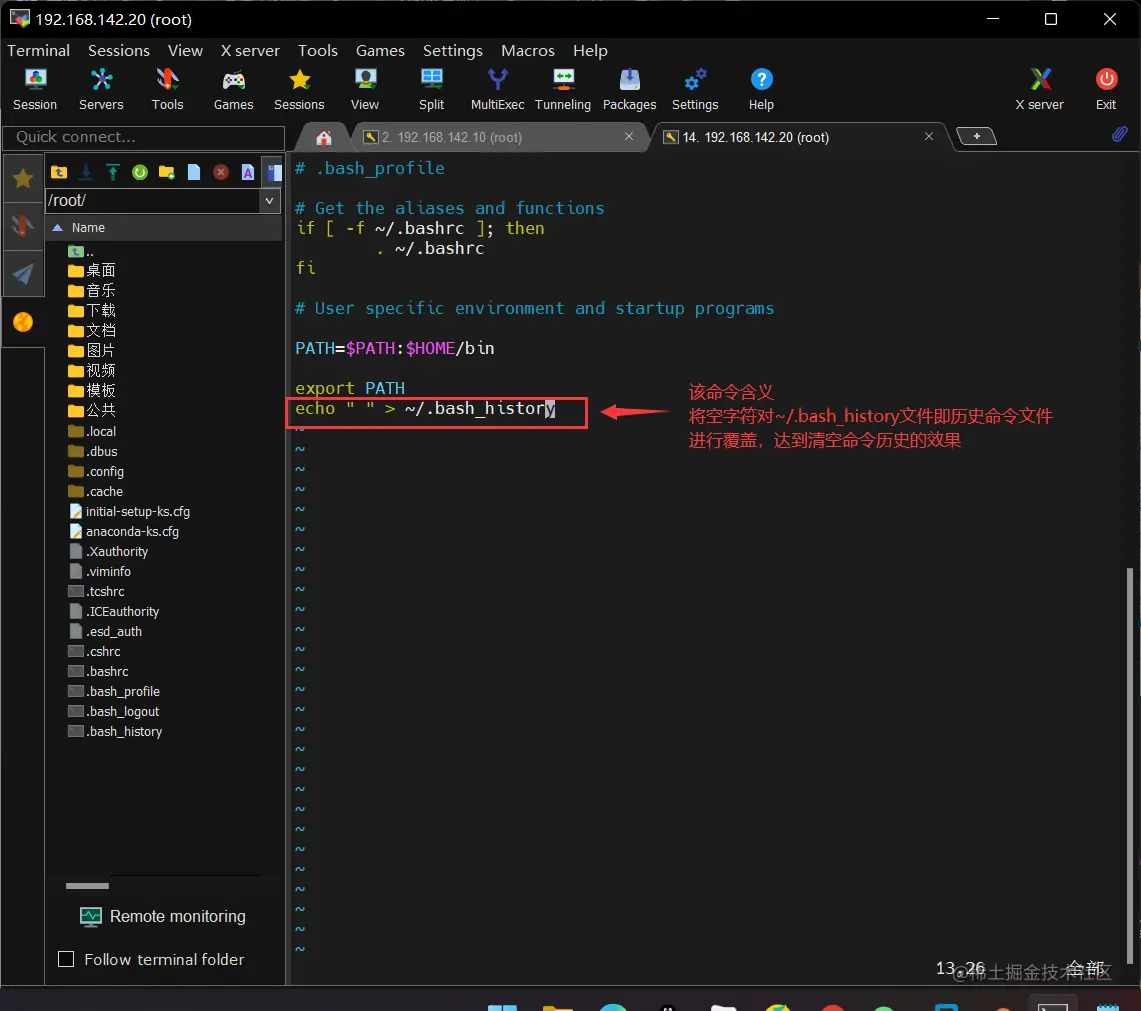Click the red delete icon in SFTP toolbar
The width and height of the screenshot is (1141, 1011).
(220, 172)
